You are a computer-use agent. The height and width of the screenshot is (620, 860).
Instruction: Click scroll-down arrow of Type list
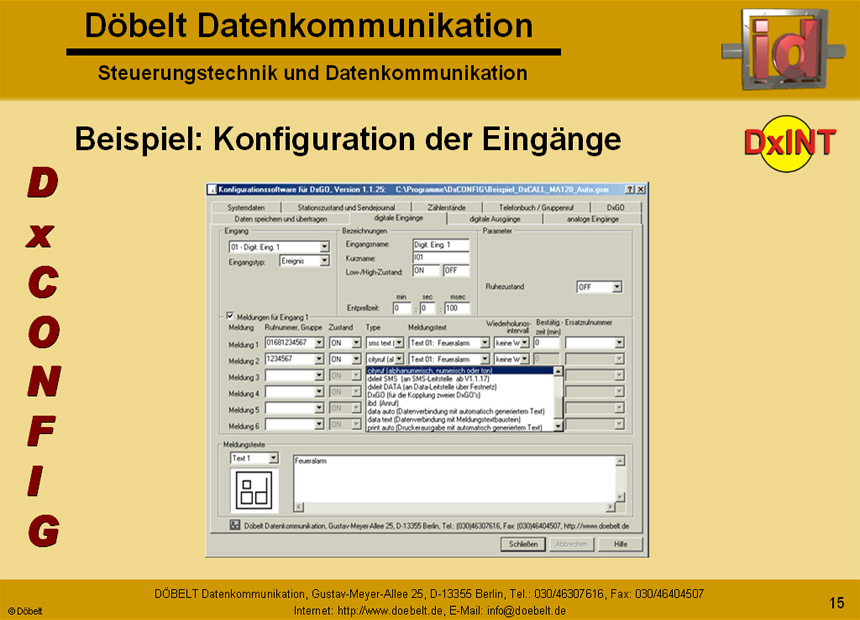(x=558, y=426)
